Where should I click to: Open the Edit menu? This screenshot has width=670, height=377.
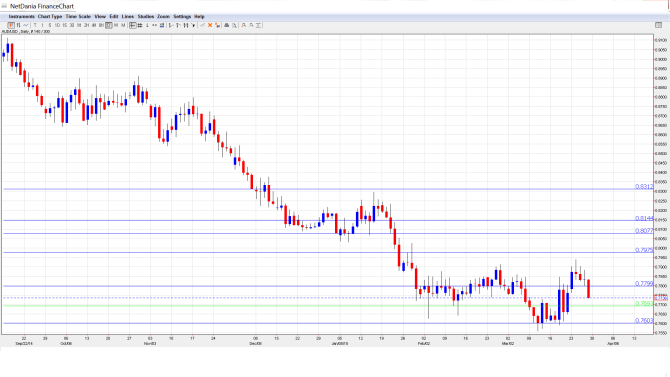(114, 16)
